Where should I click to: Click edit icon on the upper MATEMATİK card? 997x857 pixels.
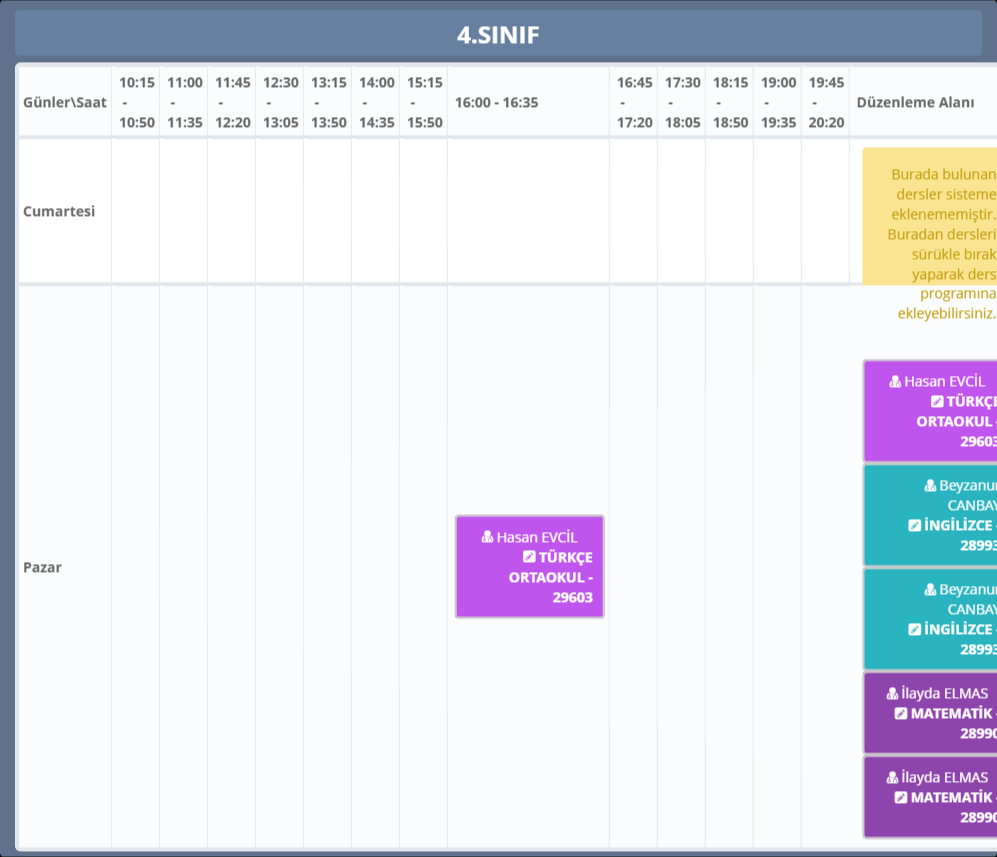[x=901, y=713]
